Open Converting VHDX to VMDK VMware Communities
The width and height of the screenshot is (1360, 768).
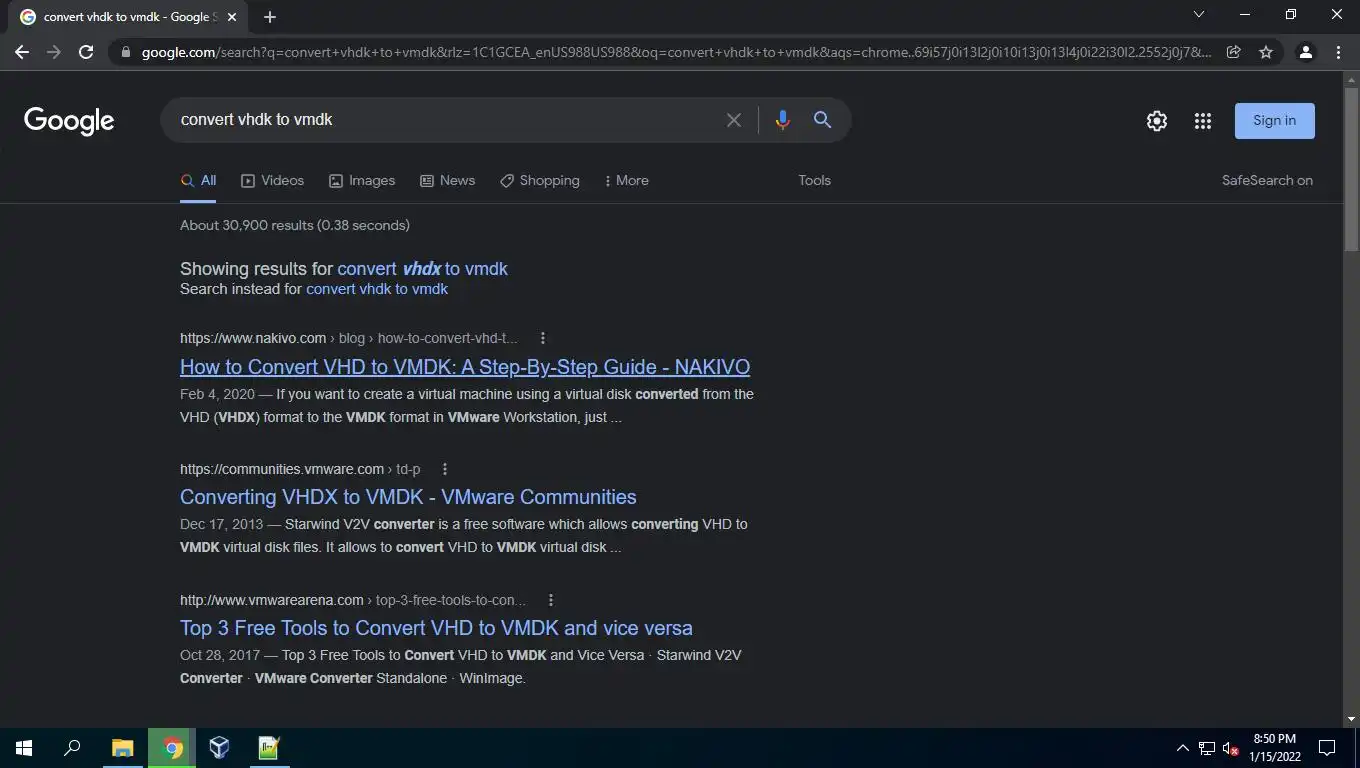click(x=408, y=497)
